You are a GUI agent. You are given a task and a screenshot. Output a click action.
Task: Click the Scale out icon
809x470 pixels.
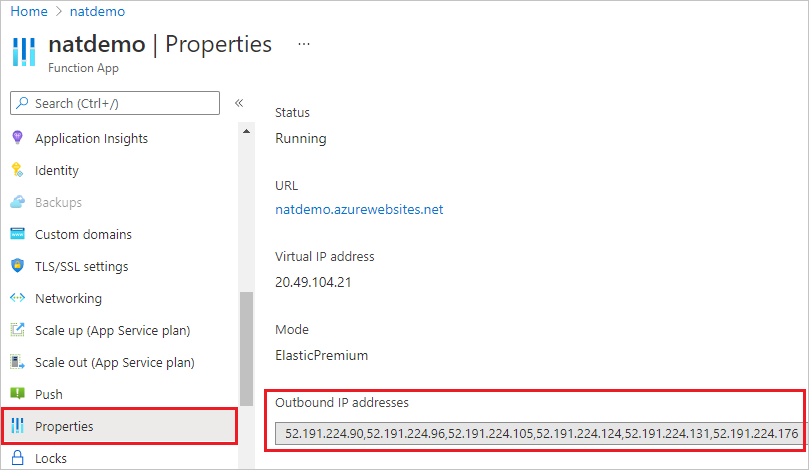click(18, 362)
